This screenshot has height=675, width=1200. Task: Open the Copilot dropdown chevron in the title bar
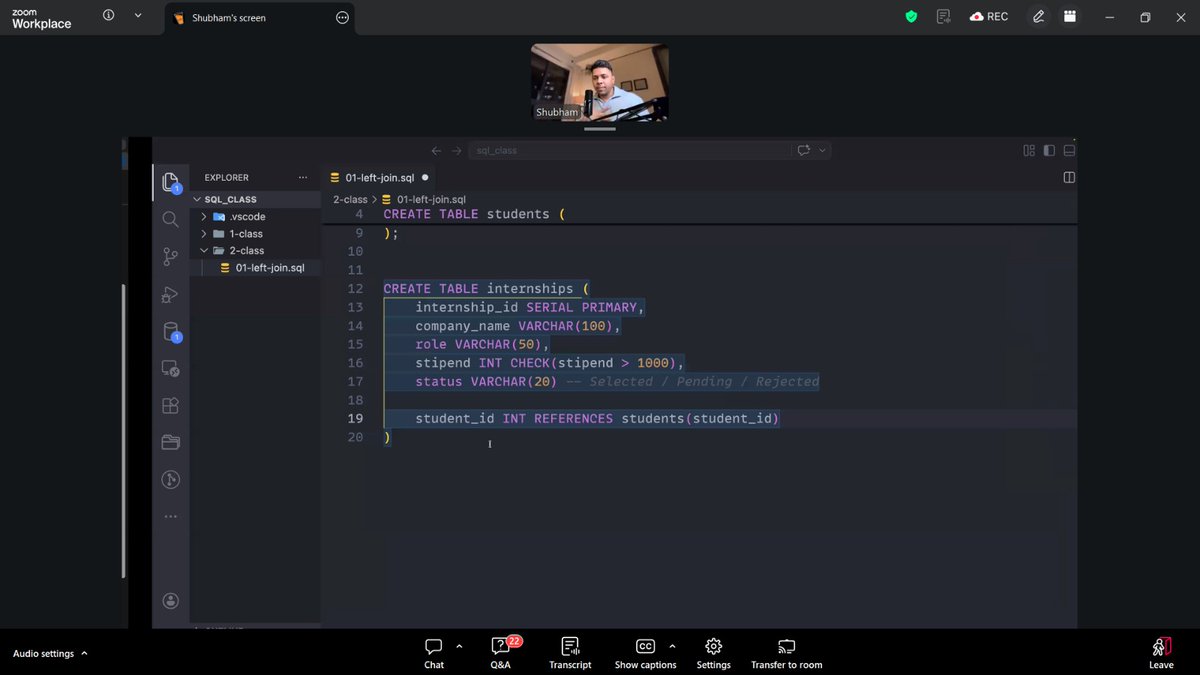click(x=823, y=151)
